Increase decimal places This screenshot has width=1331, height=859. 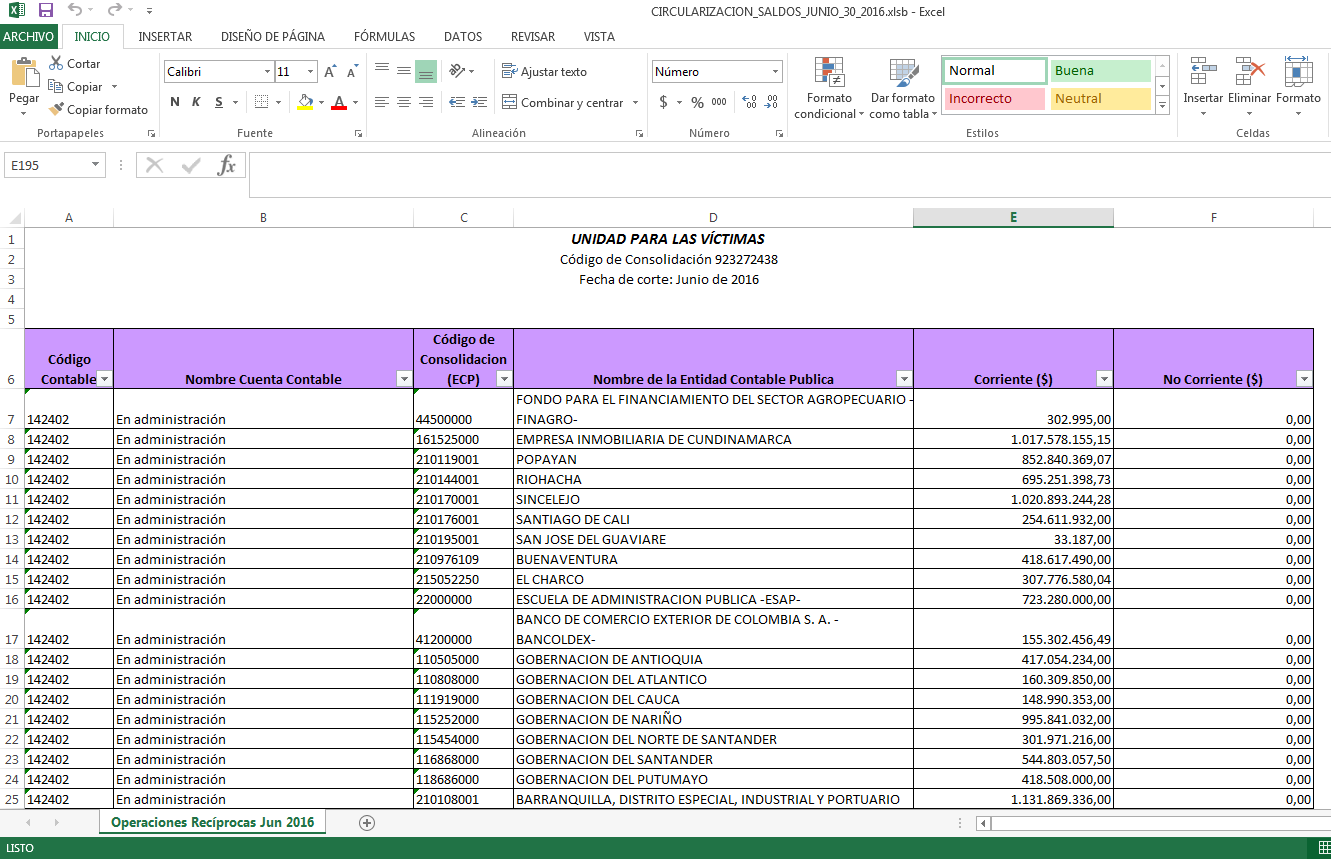[x=749, y=102]
